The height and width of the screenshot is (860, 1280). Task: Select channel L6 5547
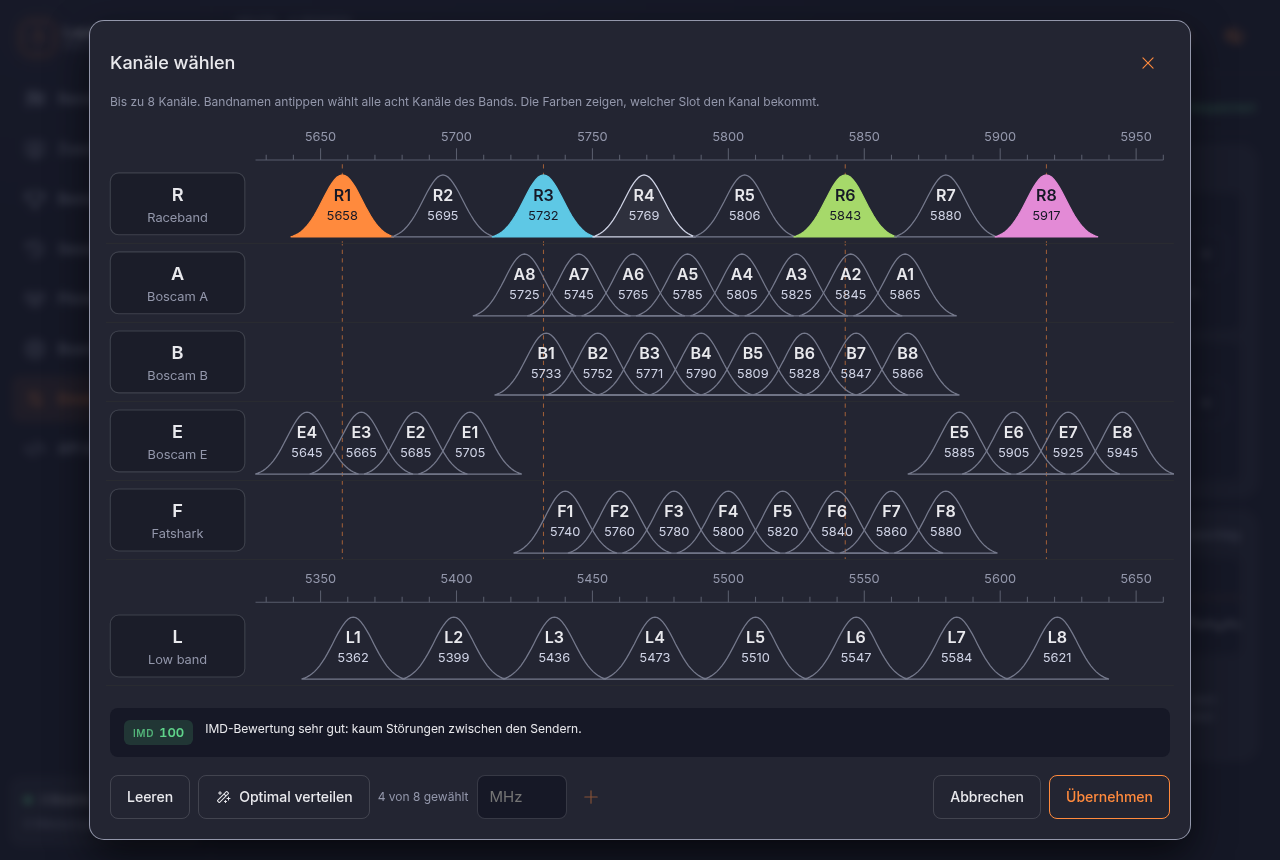tap(856, 647)
